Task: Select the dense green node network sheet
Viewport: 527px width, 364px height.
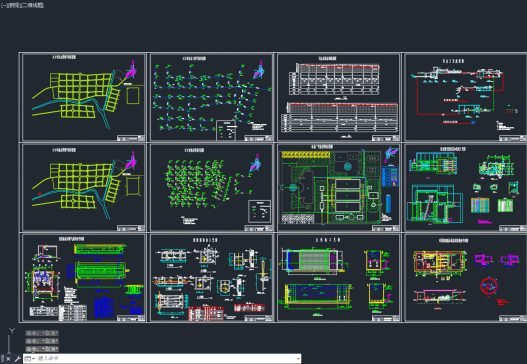Action: click(211, 188)
